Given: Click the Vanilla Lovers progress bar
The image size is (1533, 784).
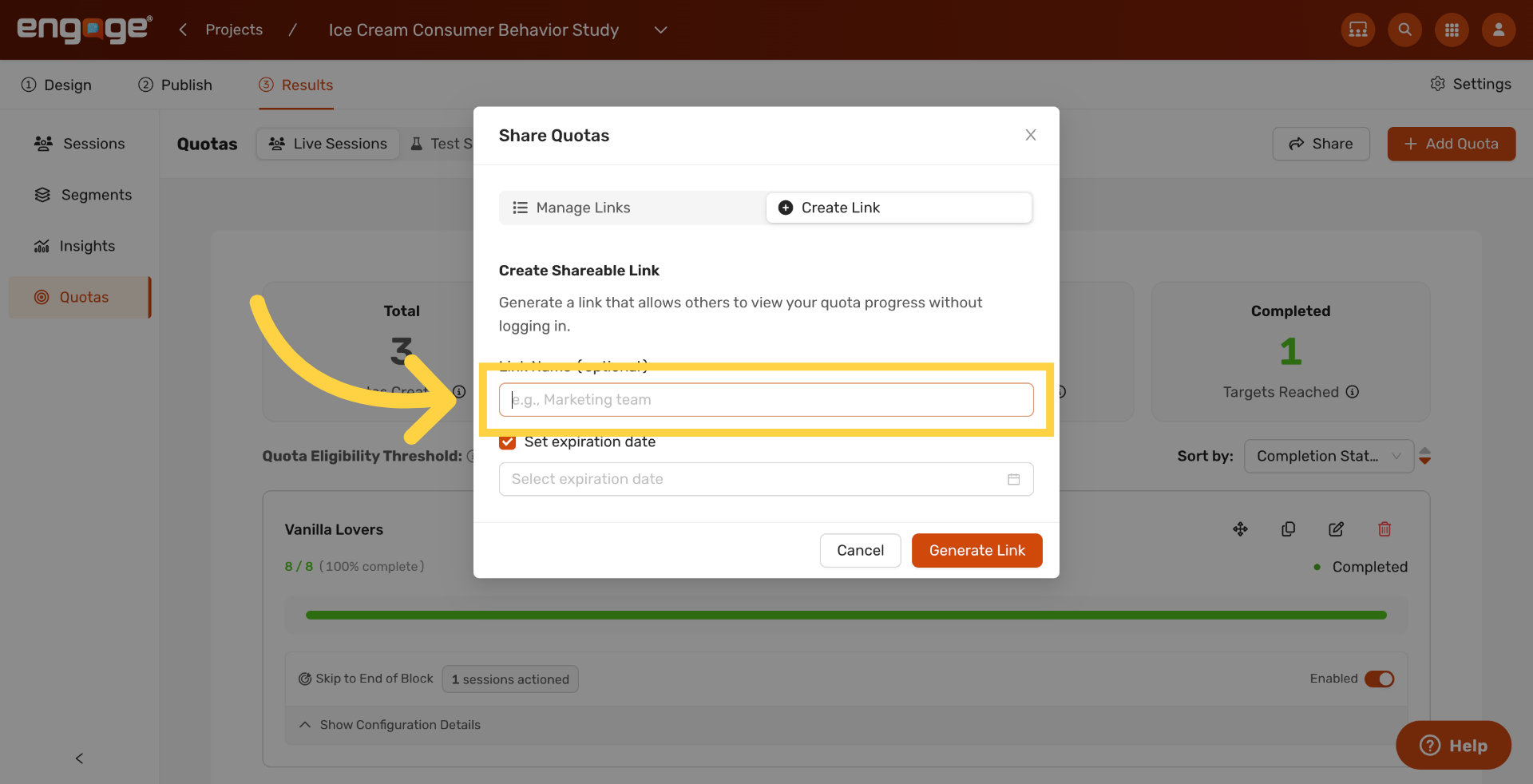Looking at the screenshot, I should point(846,616).
